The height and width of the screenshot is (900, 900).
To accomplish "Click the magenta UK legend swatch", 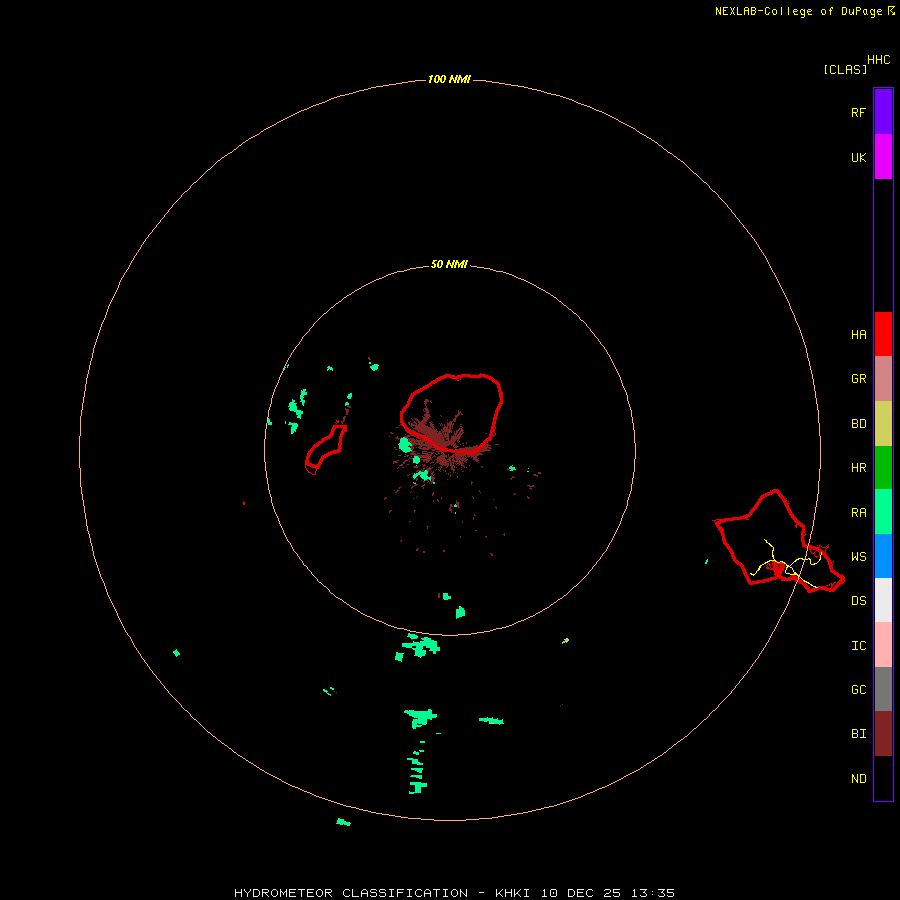I will 883,157.
